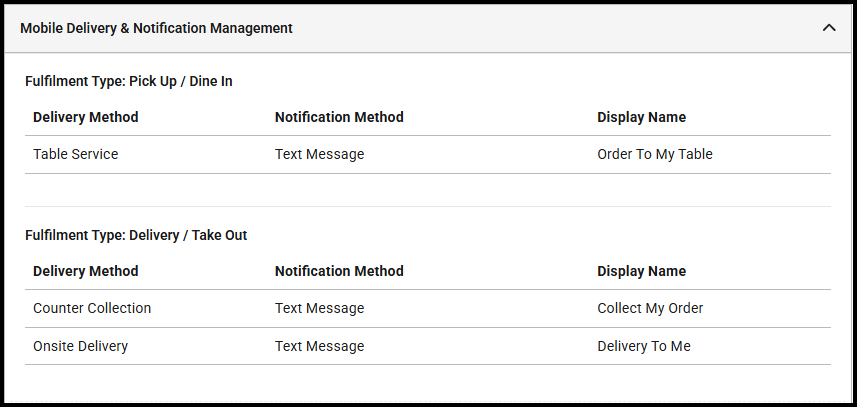
Task: Click Notification Method header in Pick Up table
Action: click(x=339, y=117)
